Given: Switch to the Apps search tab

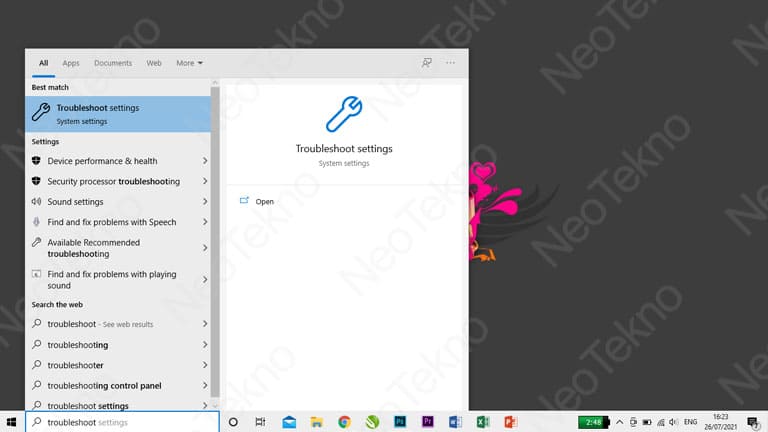Looking at the screenshot, I should 71,63.
